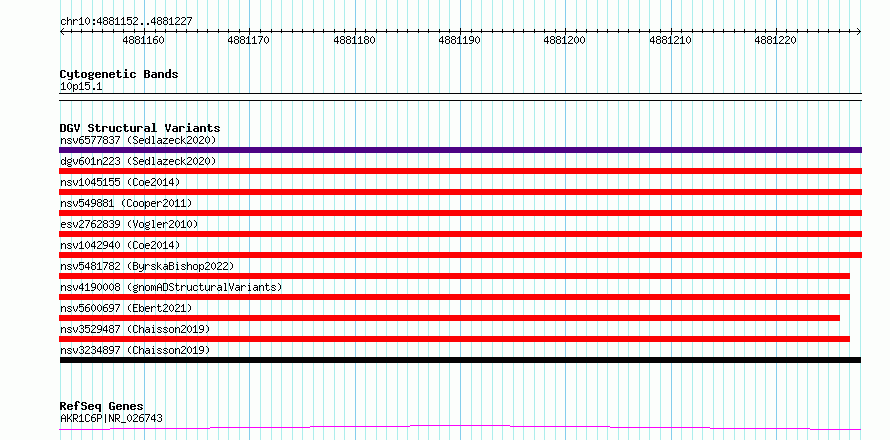Select the nsv1042940 (Coe2014) red bar
The height and width of the screenshot is (440, 890).
pos(460,255)
